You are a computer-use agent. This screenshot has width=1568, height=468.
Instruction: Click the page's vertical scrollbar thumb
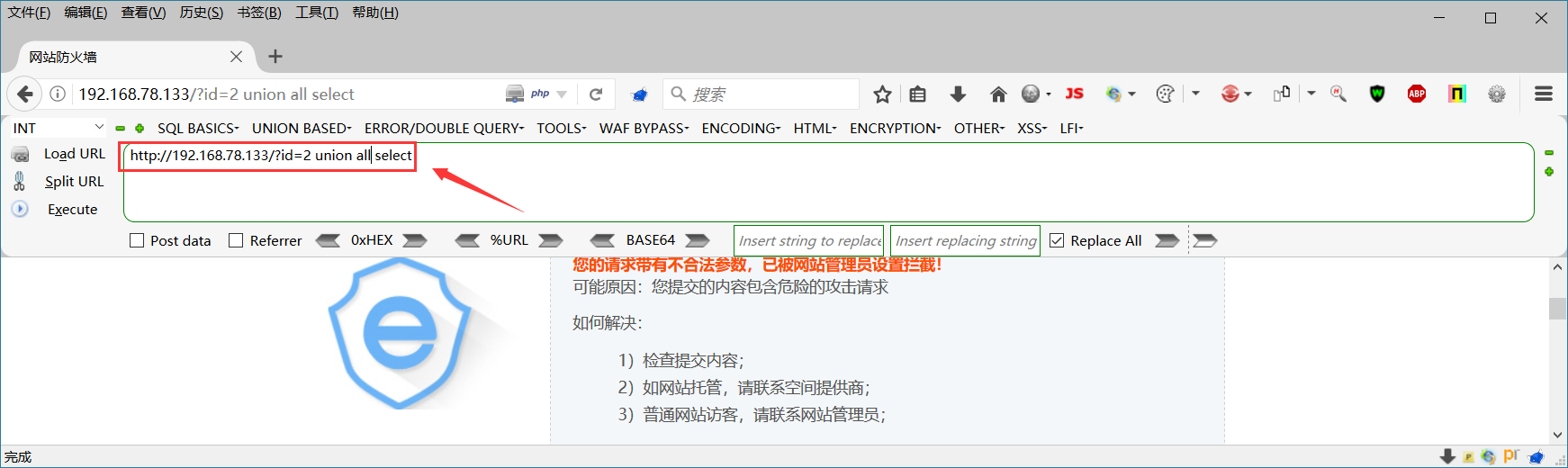[1558, 308]
